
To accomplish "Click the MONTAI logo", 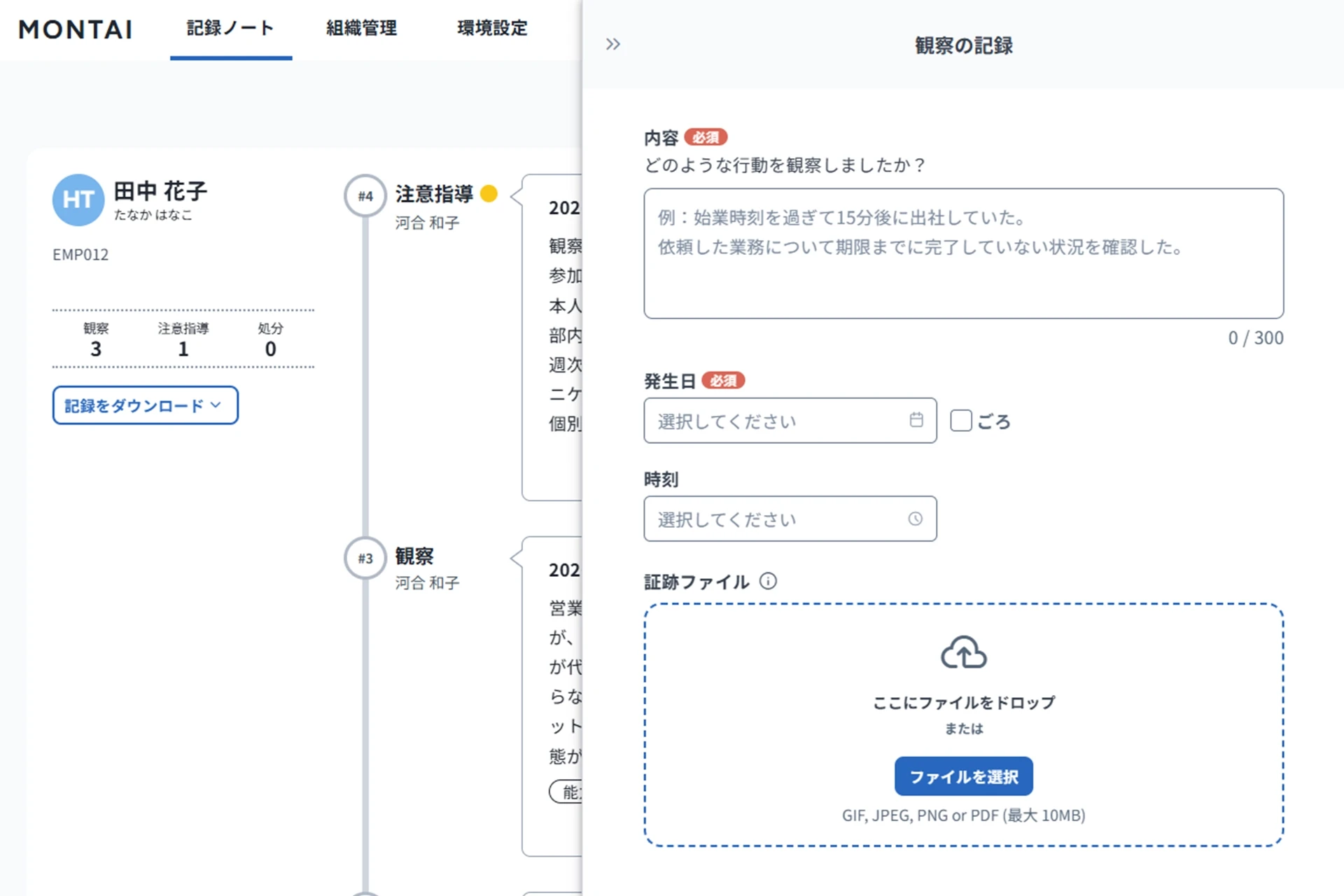I will click(75, 29).
